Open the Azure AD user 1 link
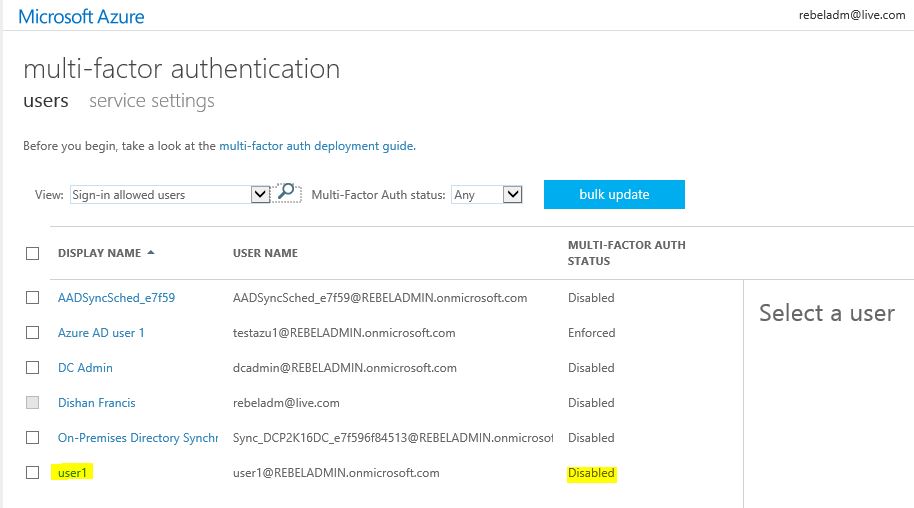The width and height of the screenshot is (914, 508). pyautogui.click(x=101, y=332)
